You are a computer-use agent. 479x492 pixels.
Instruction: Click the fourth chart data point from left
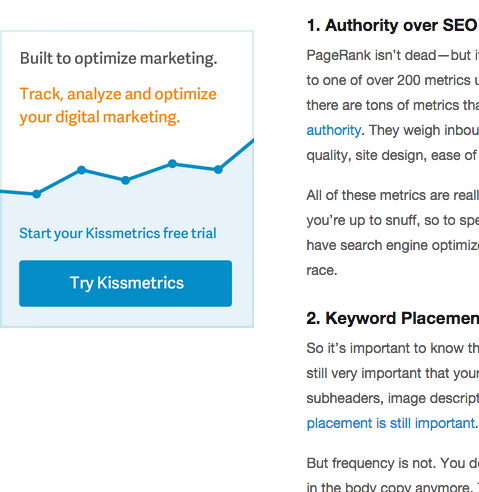[x=172, y=164]
